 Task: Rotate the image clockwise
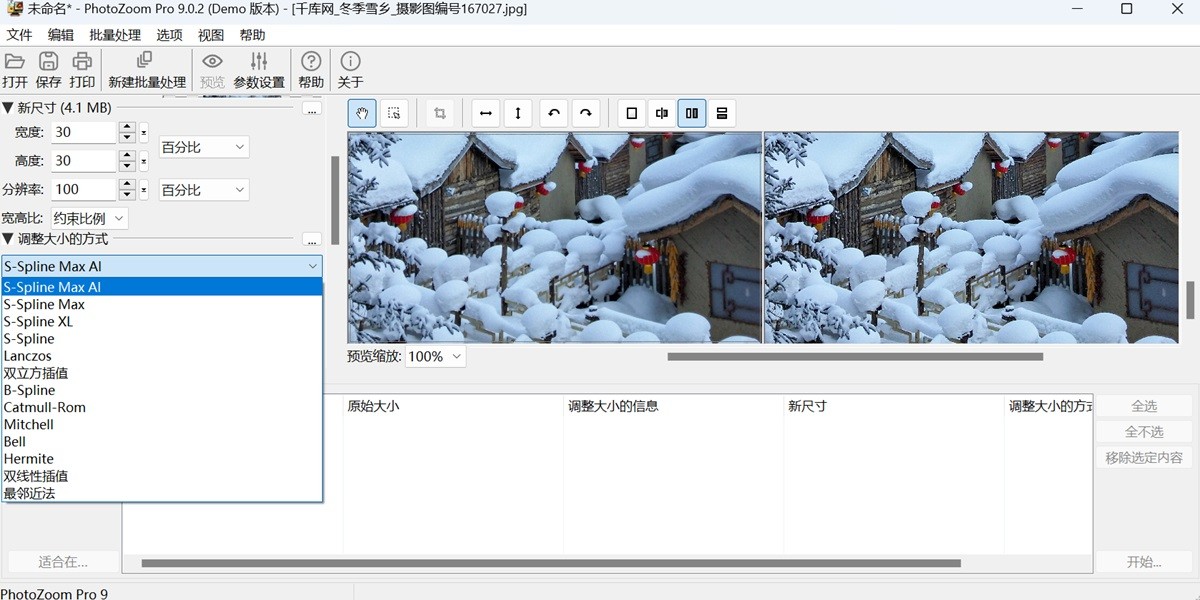pyautogui.click(x=586, y=113)
